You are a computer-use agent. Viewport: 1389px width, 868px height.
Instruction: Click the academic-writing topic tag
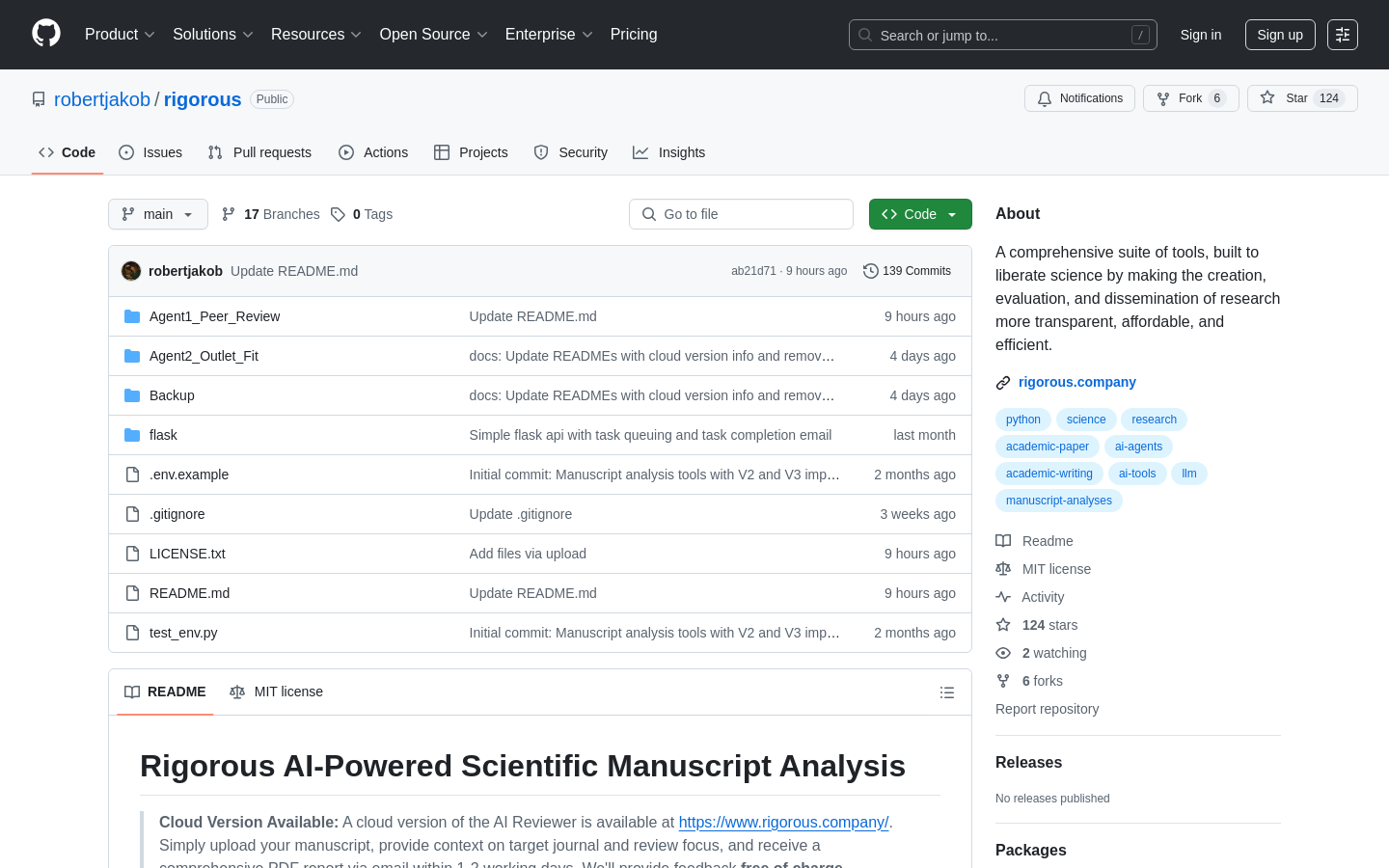(1049, 474)
